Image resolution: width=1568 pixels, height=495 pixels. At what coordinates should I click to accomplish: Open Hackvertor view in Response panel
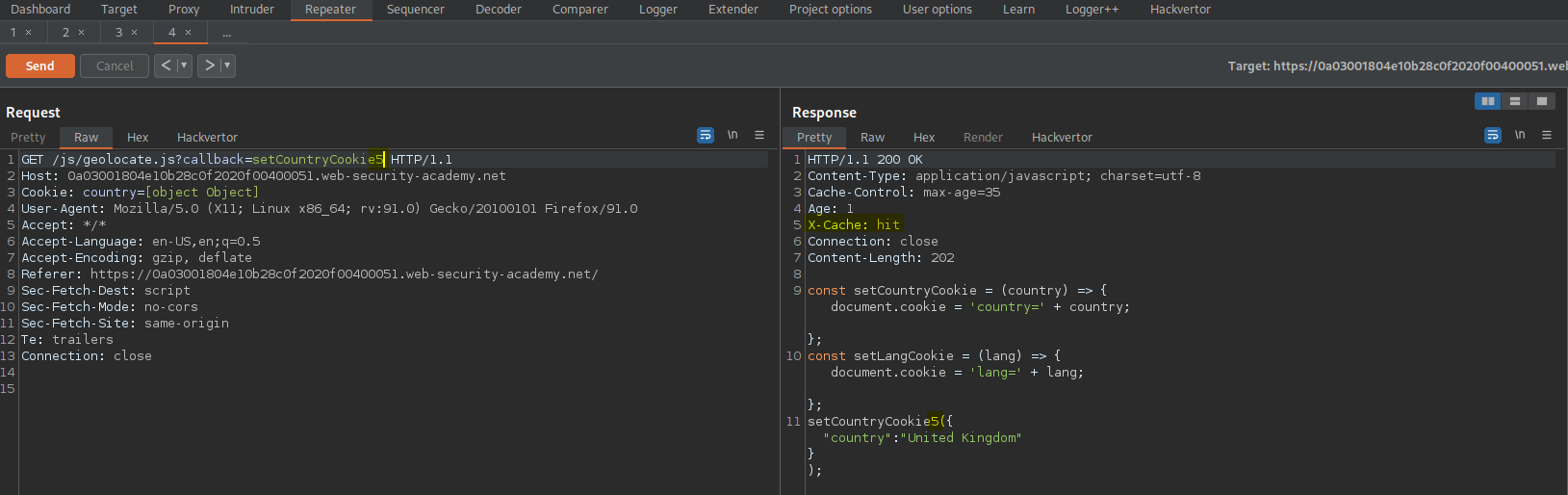pos(1063,138)
